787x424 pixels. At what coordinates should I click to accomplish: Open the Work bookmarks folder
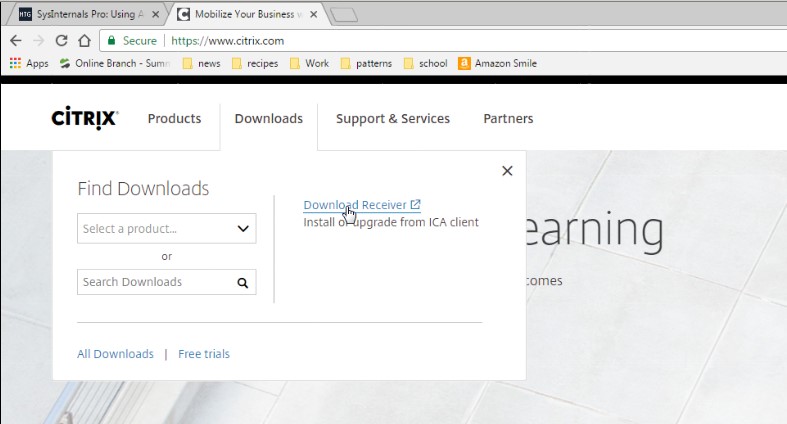point(310,63)
